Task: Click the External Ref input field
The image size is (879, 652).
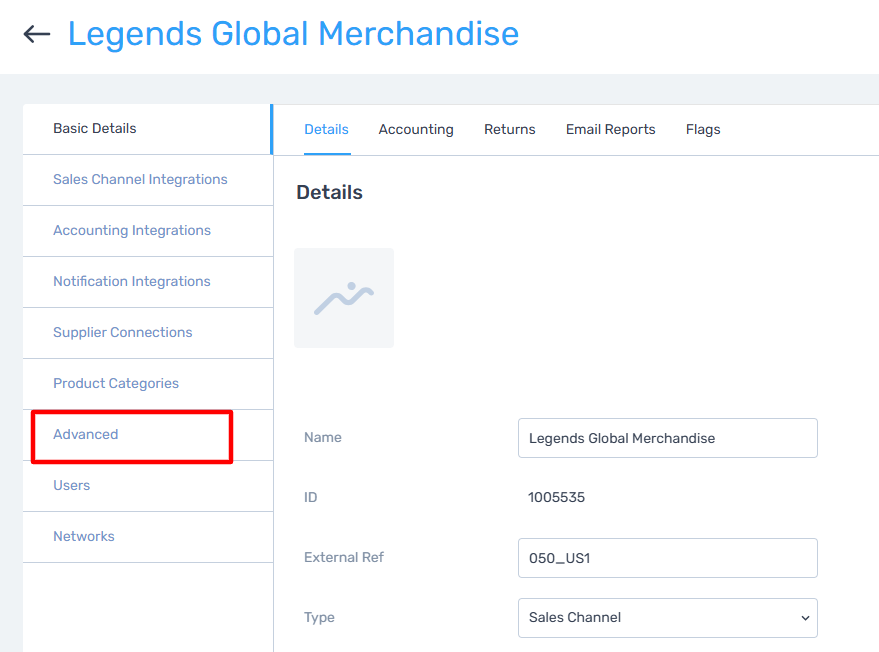Action: pos(668,558)
